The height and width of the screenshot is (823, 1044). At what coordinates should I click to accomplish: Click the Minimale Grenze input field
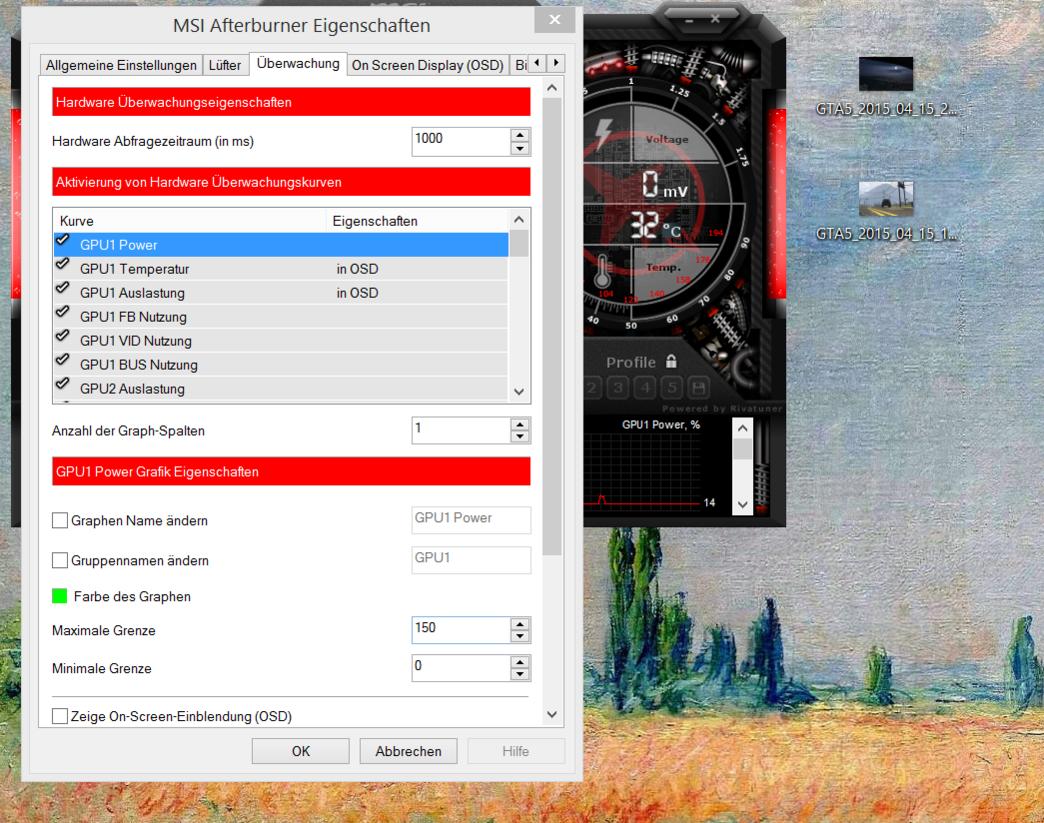click(461, 668)
